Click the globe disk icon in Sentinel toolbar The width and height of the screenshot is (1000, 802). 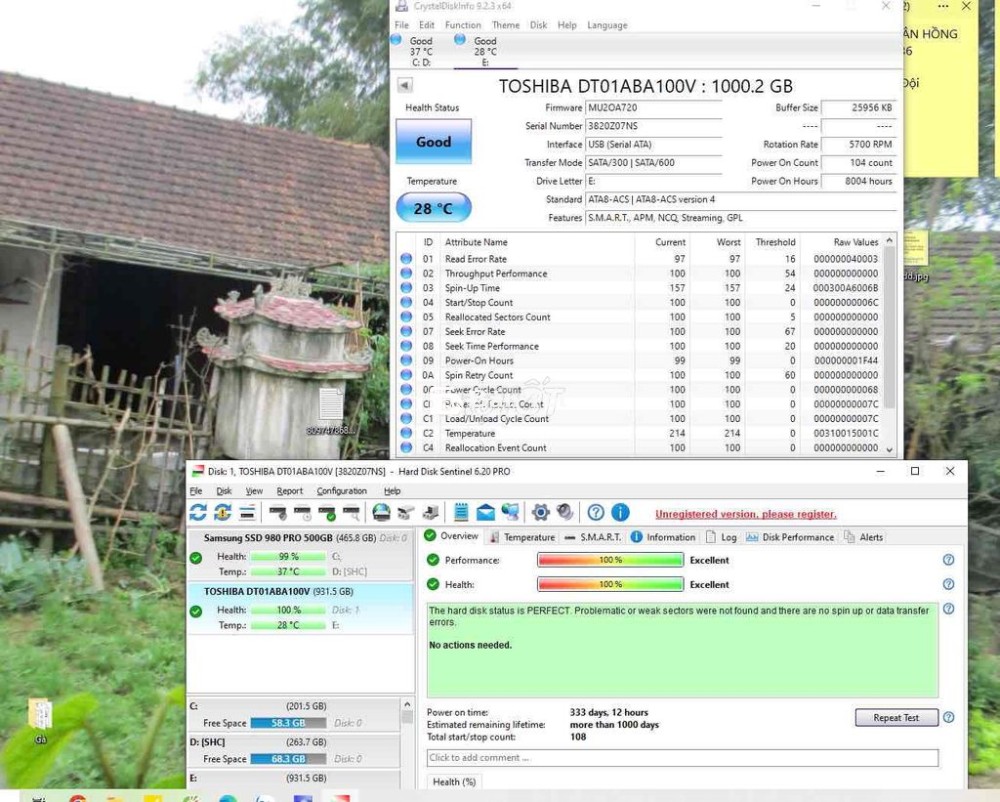381,512
